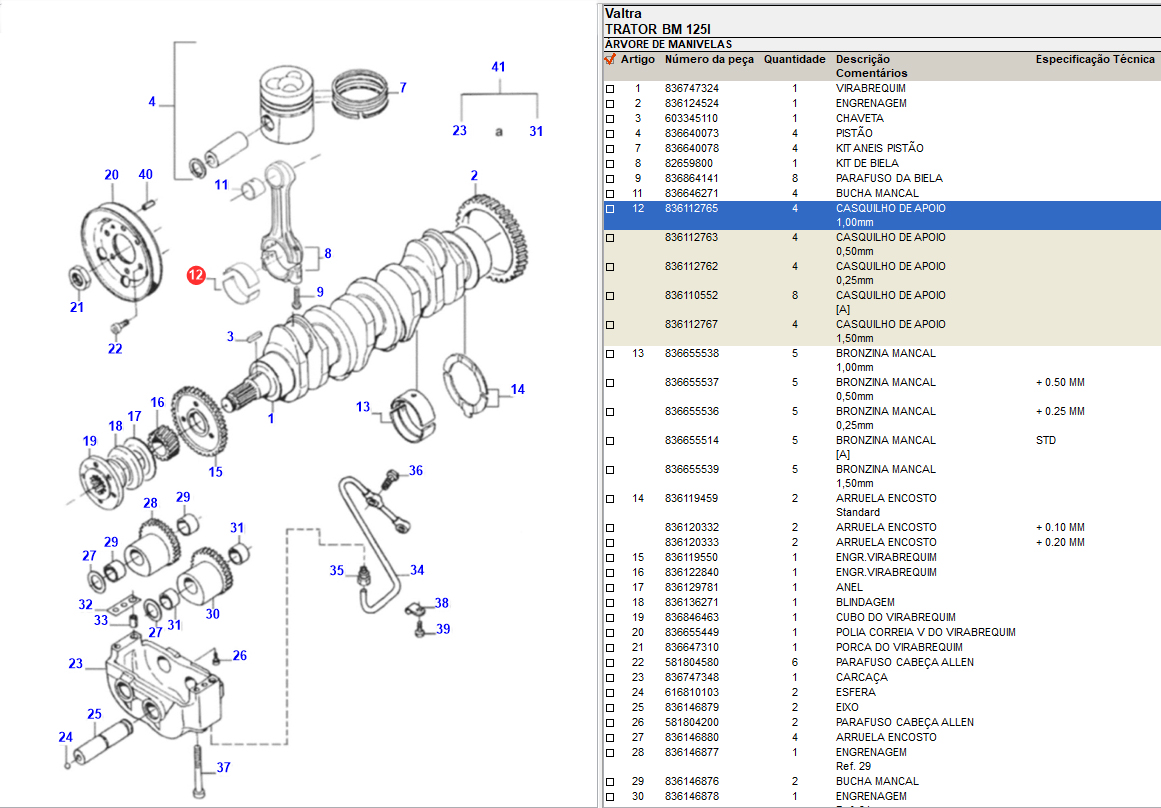Click diagram callout 2 by the crankshaft gear
The width and height of the screenshot is (1161, 808).
click(x=474, y=176)
